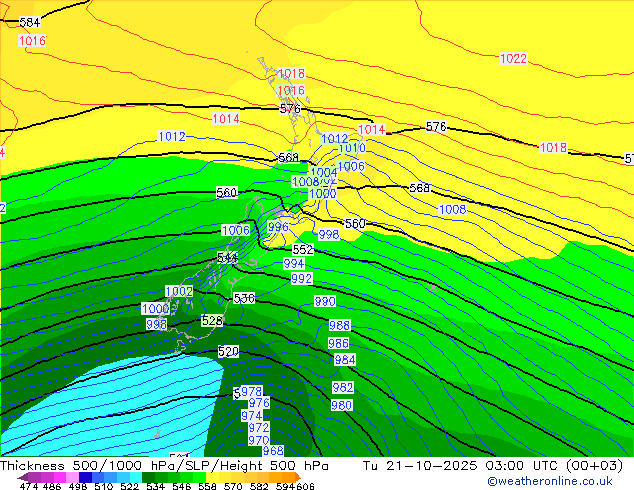Click the blue "992" isobar label
The width and height of the screenshot is (634, 490).
(302, 279)
